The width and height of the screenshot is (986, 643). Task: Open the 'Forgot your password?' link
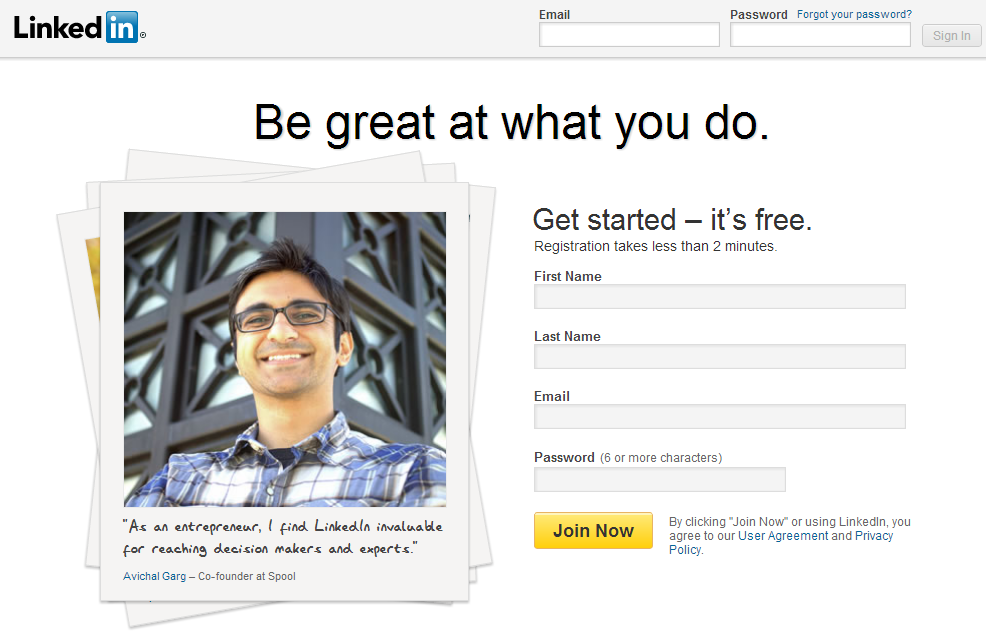point(854,14)
